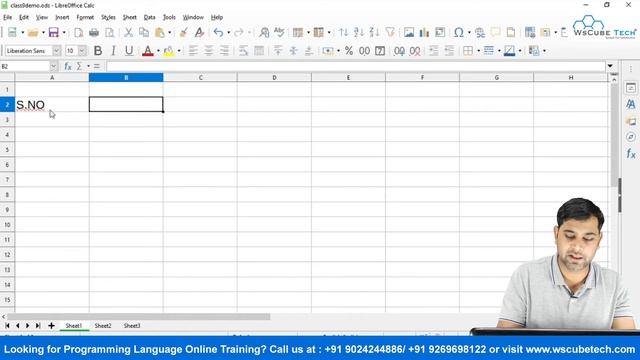This screenshot has width=640, height=360.
Task: Click the Clear Direct Formatting icon
Action: coord(199,32)
